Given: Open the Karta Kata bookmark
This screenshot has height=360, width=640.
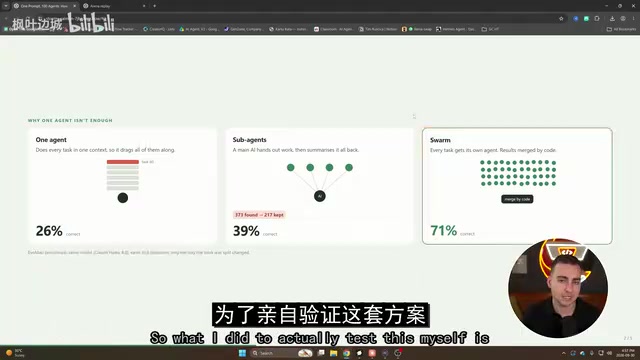Looking at the screenshot, I should 288,29.
